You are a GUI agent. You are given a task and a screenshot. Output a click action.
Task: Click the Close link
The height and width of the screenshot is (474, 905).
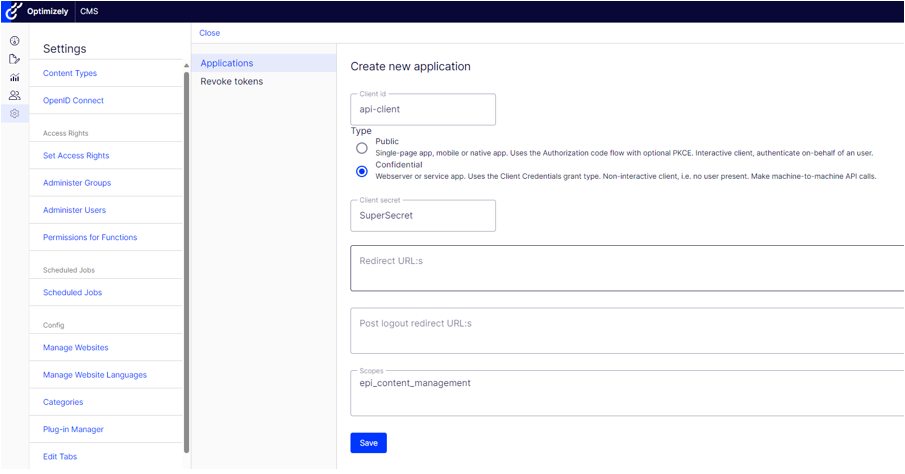209,33
